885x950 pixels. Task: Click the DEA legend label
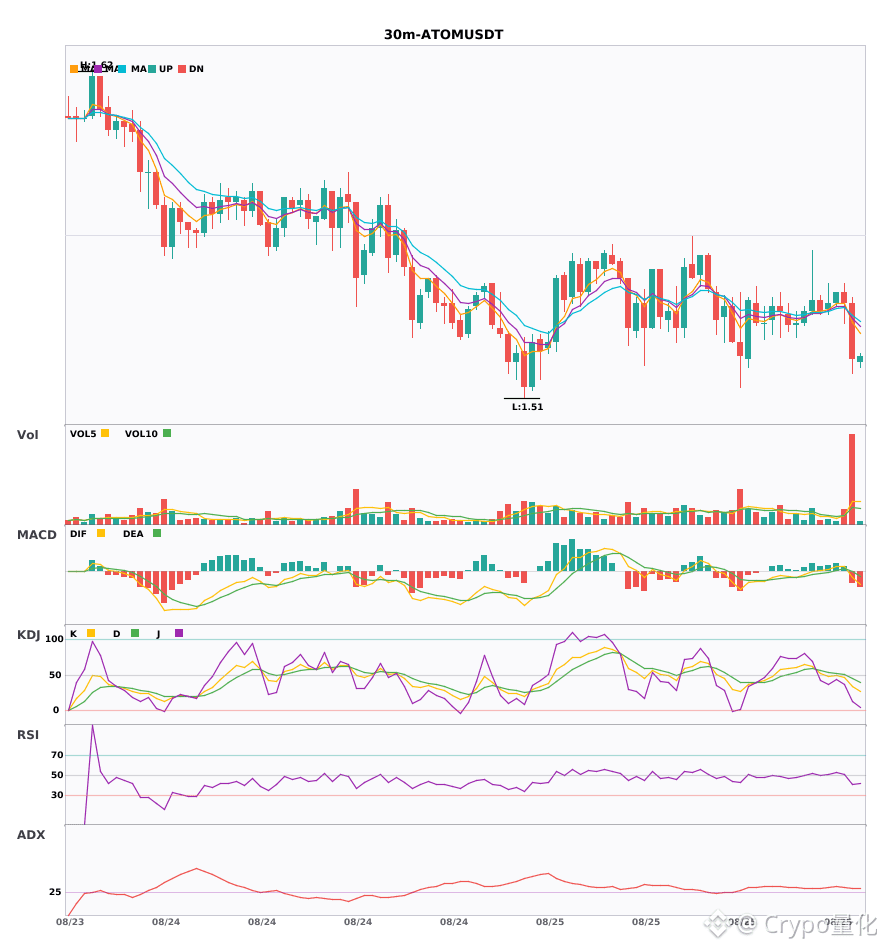click(x=133, y=534)
